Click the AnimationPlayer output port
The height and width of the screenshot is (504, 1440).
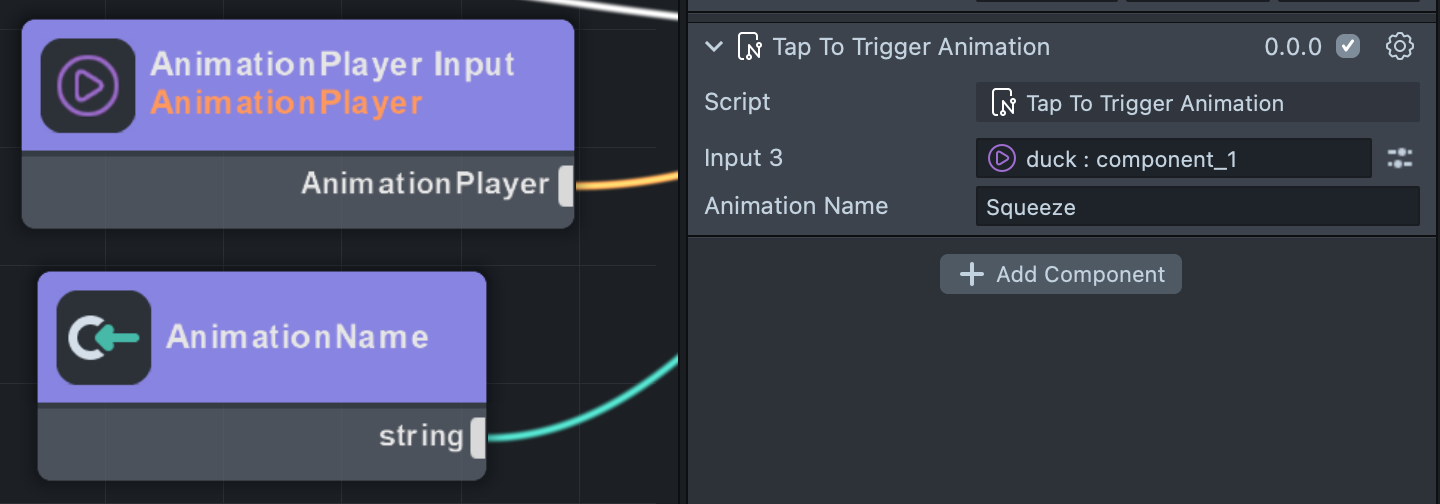pyautogui.click(x=566, y=186)
